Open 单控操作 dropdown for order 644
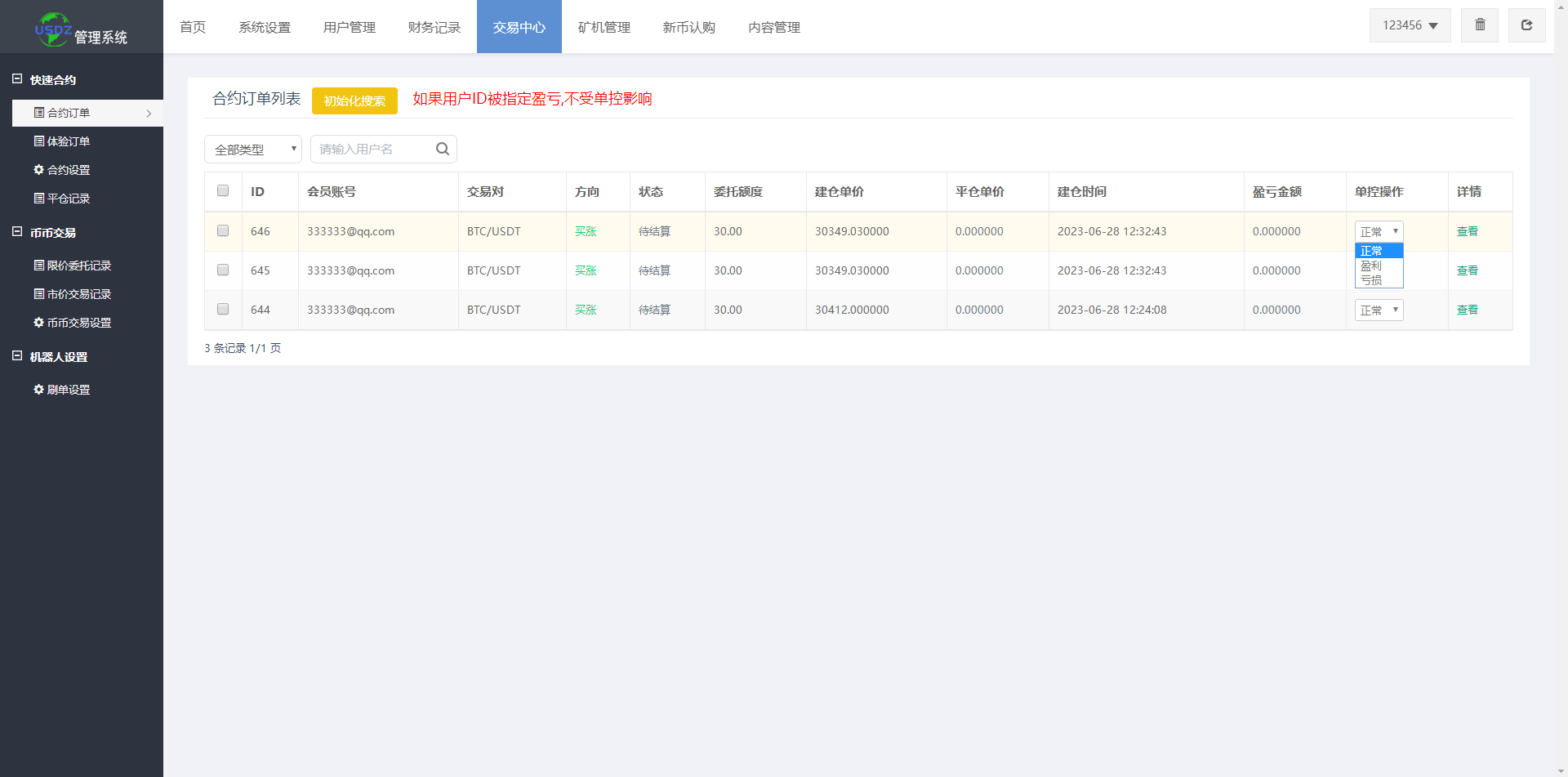The image size is (1568, 777). point(1379,310)
